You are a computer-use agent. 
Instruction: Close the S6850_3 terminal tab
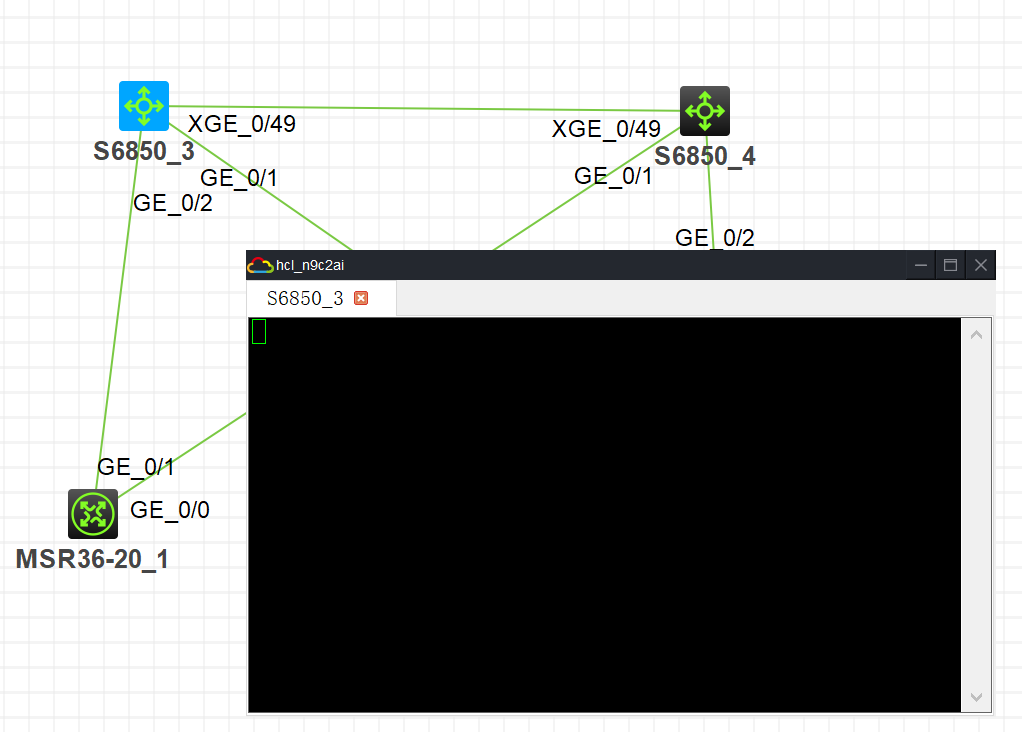[361, 298]
